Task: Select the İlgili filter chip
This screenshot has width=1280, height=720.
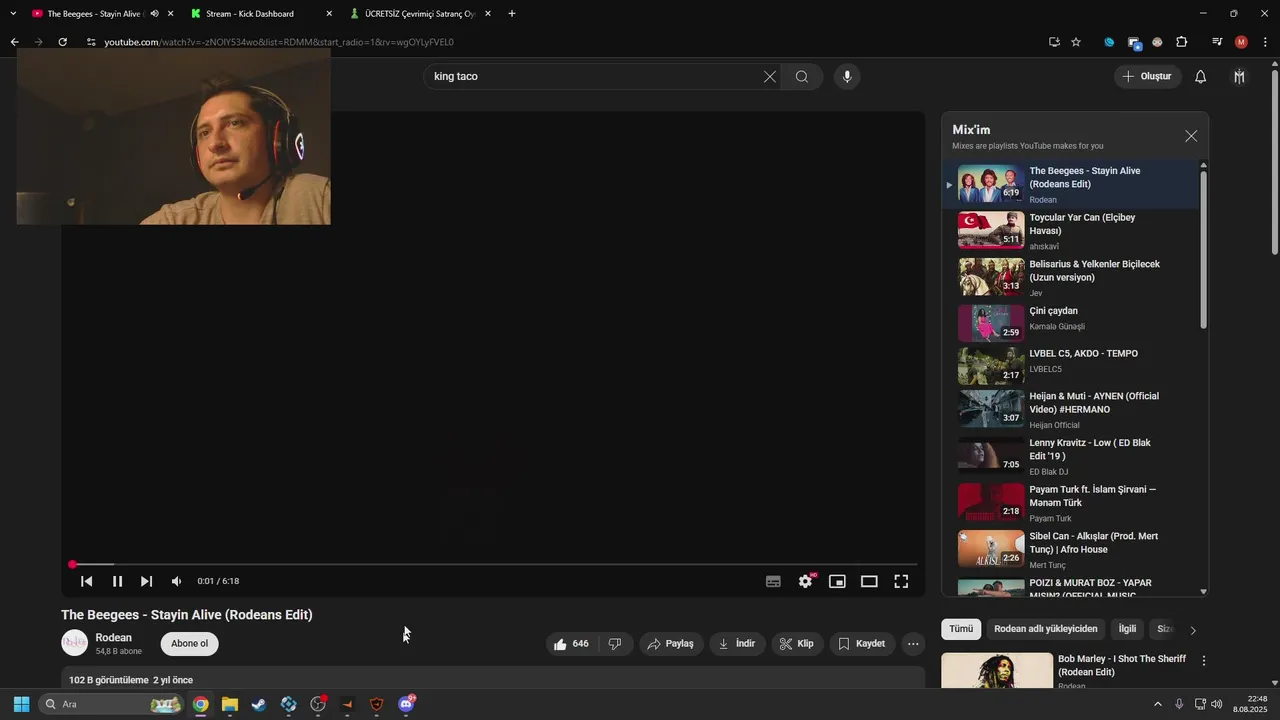Action: [x=1127, y=629]
